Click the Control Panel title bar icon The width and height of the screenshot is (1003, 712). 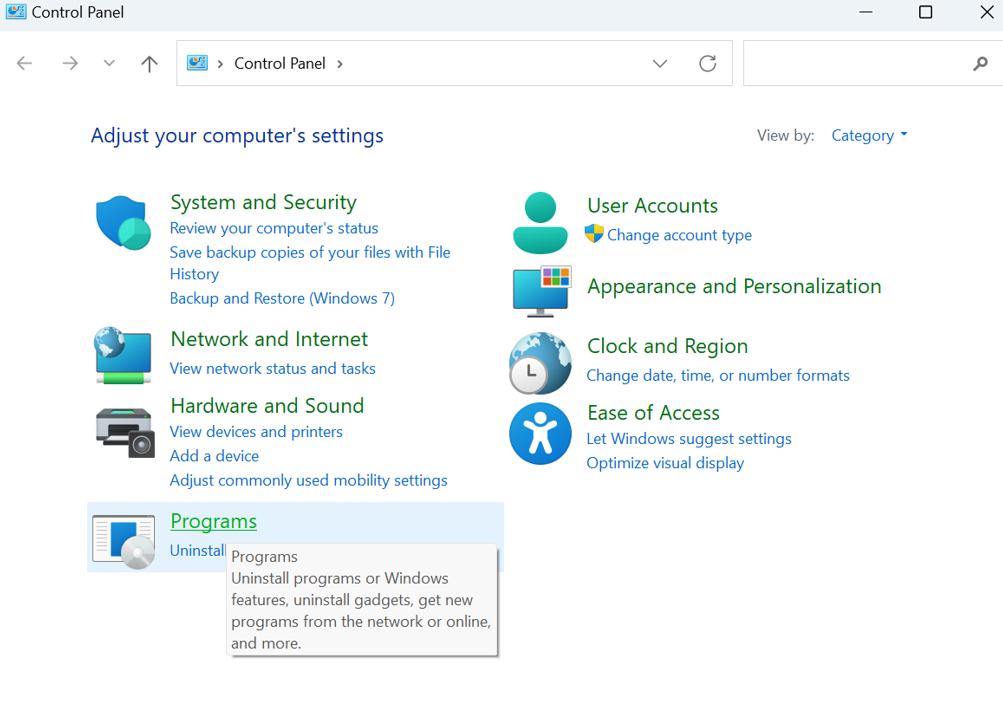click(x=15, y=12)
